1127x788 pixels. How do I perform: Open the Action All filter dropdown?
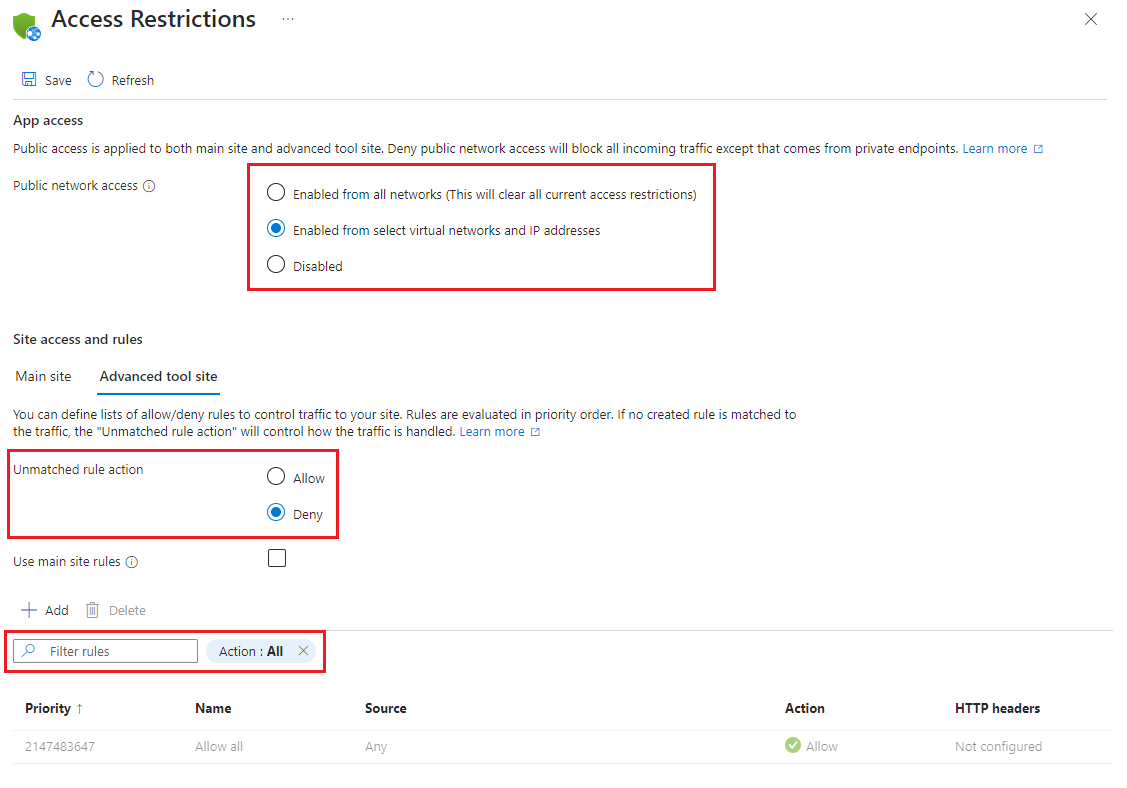252,650
